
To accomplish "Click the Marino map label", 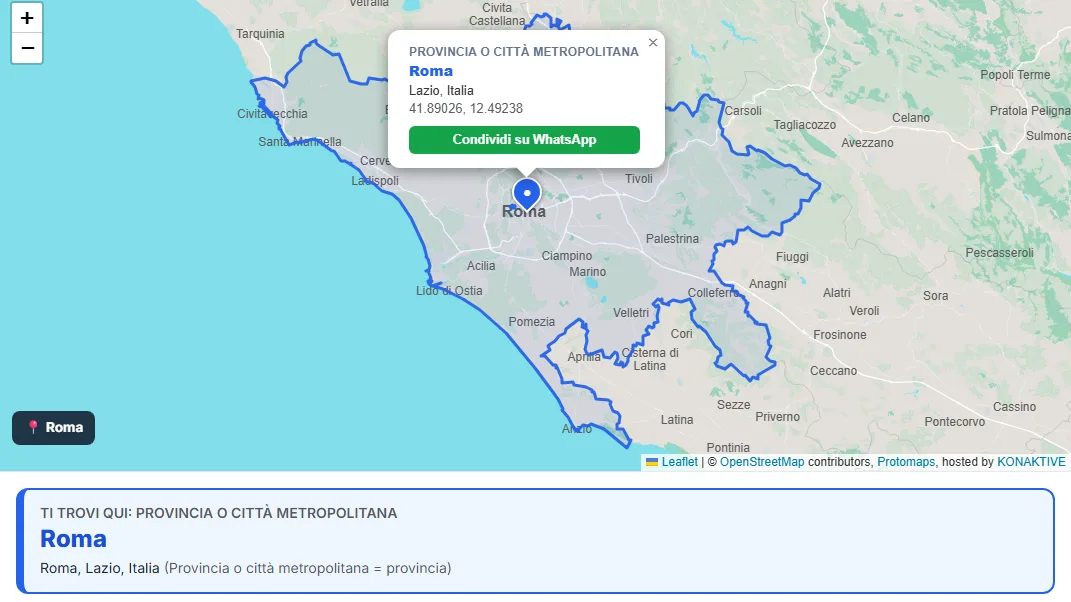I will [x=587, y=272].
